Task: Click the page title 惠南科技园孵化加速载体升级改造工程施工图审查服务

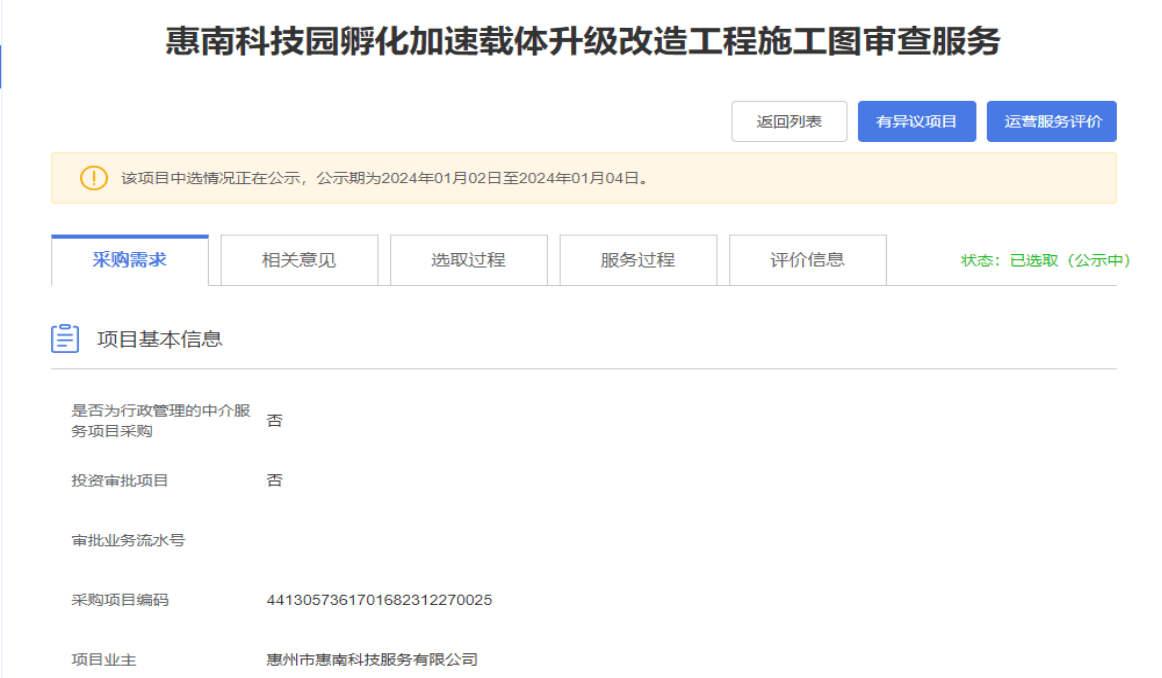Action: coord(582,41)
